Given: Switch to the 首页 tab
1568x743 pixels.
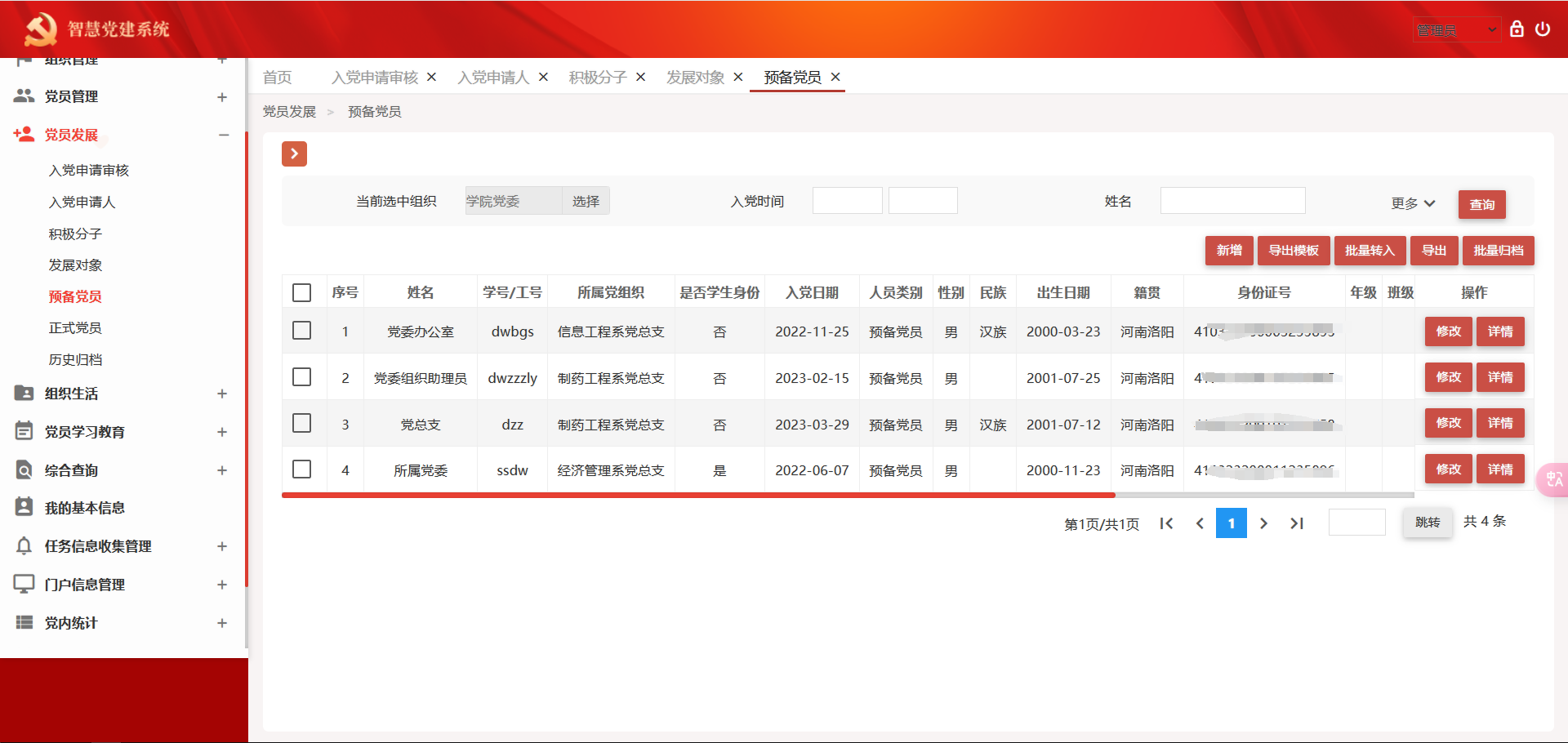Looking at the screenshot, I should (x=278, y=77).
